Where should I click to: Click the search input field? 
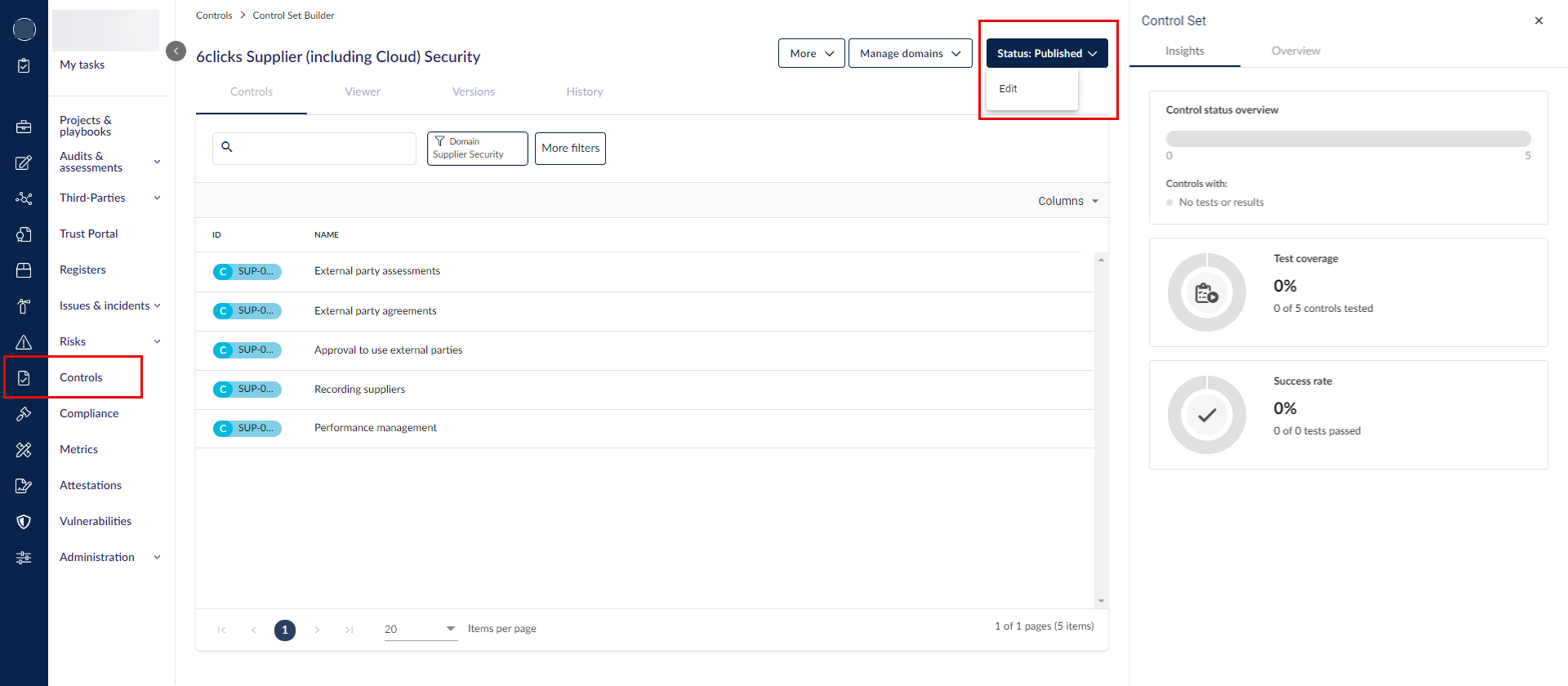314,149
